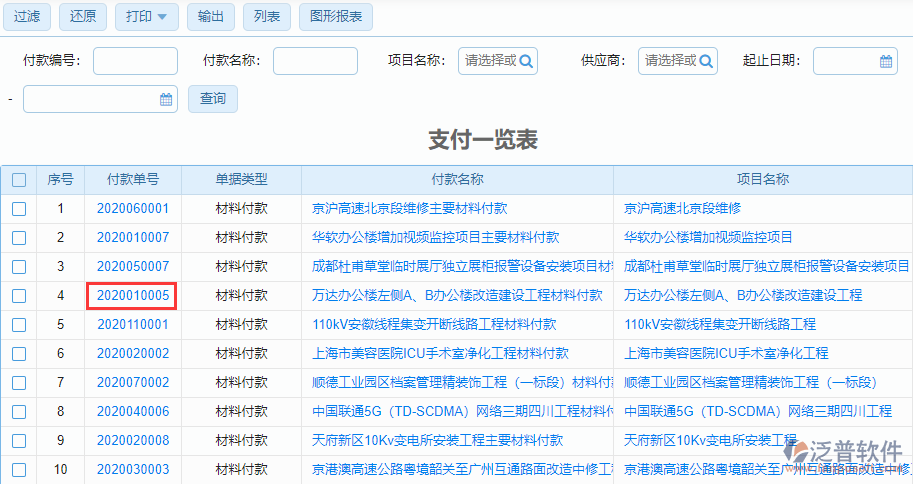The width and height of the screenshot is (913, 484).
Task: Open calendar icon in 起止日期 start field
Action: pos(886,61)
